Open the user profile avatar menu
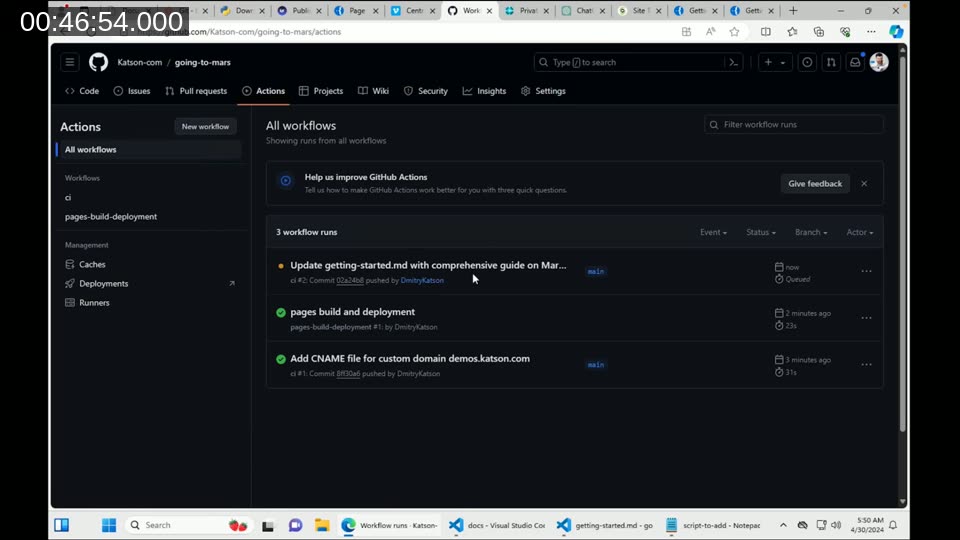The height and width of the screenshot is (540, 960). tap(879, 62)
